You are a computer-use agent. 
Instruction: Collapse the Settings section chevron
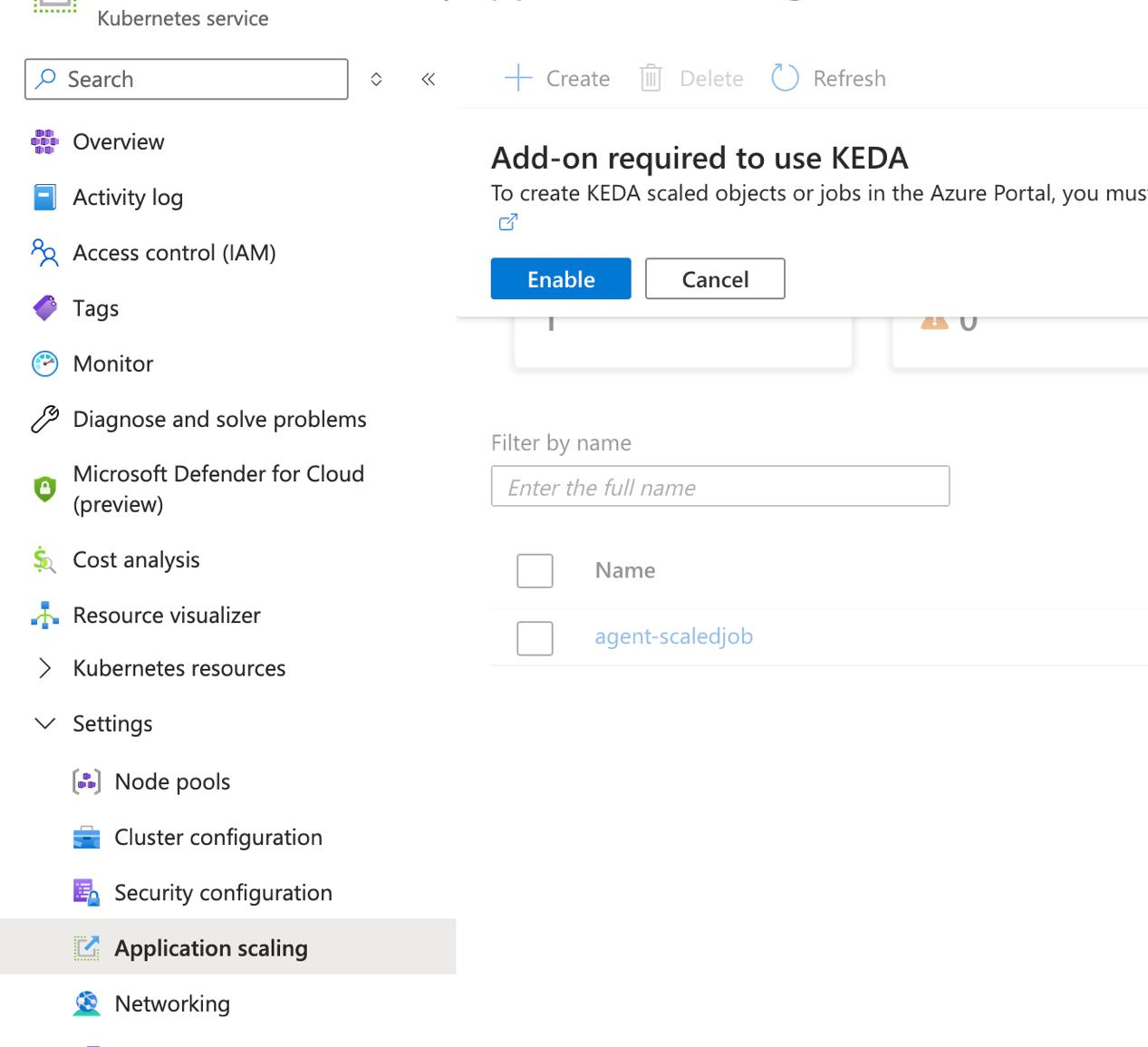pyautogui.click(x=44, y=723)
